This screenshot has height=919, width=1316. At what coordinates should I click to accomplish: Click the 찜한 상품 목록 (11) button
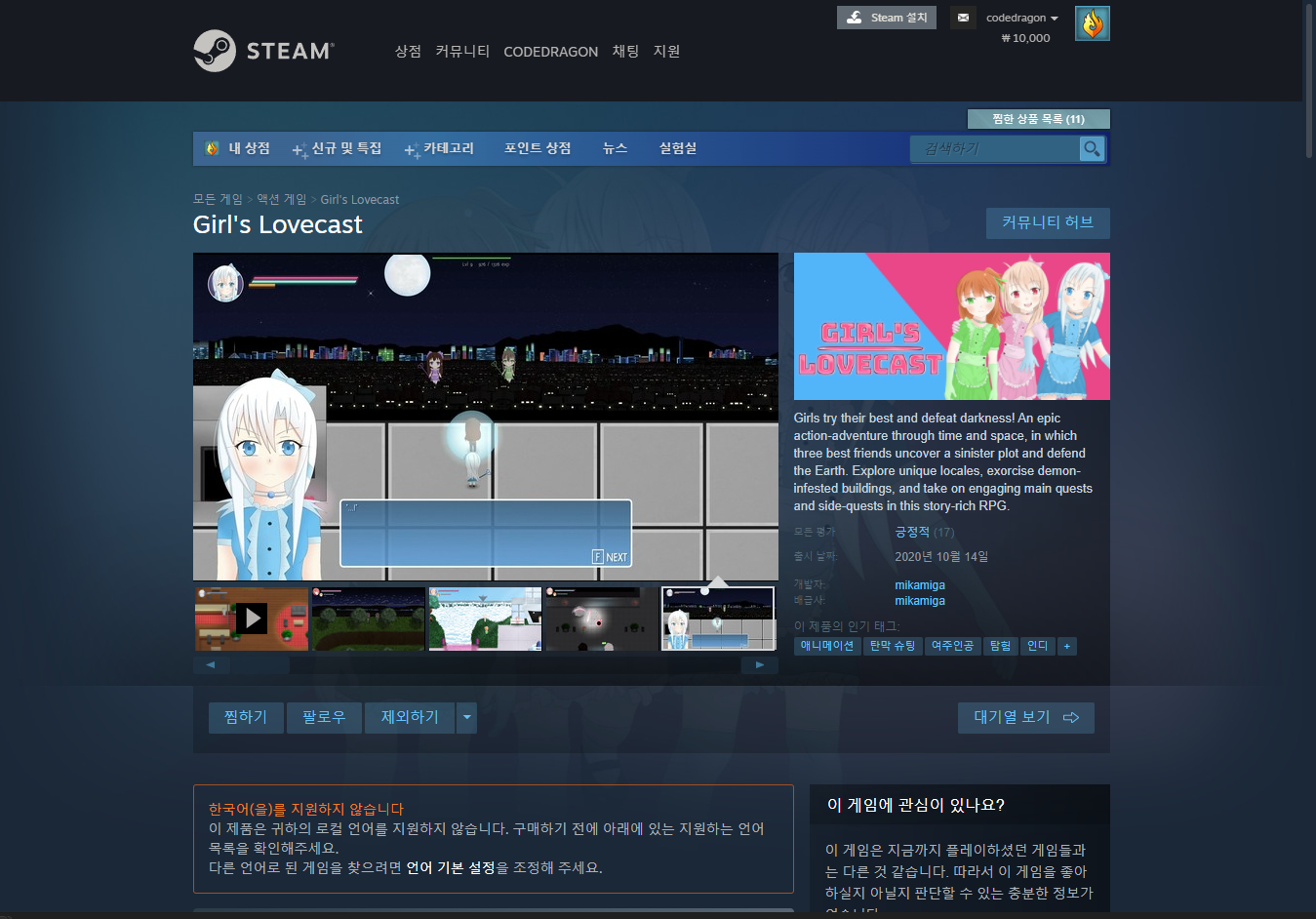(1038, 119)
